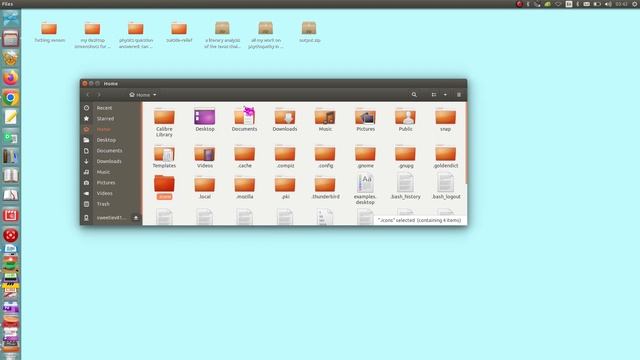Launch Firefox from the dock
This screenshot has height=360, width=640.
(x=11, y=78)
